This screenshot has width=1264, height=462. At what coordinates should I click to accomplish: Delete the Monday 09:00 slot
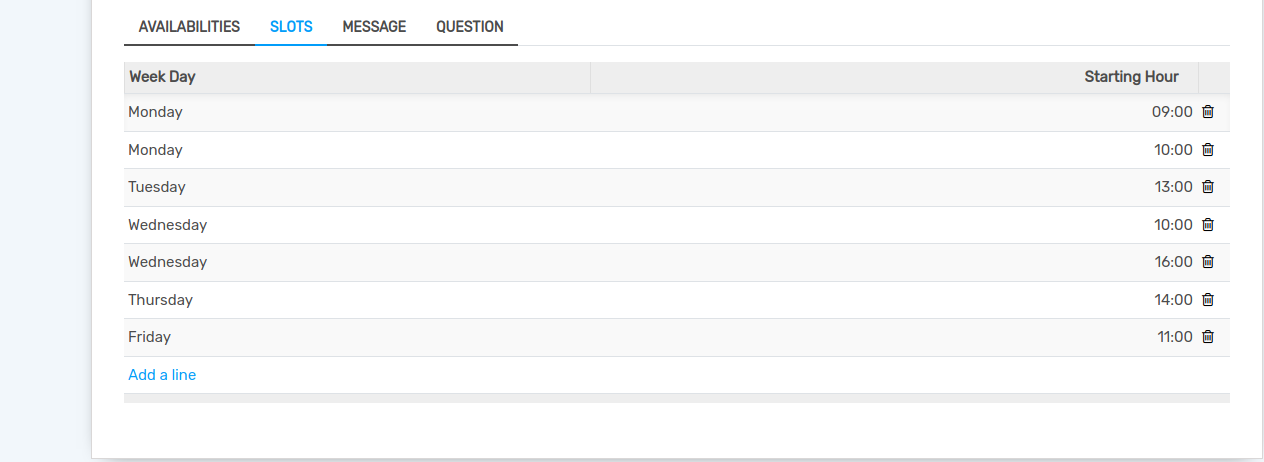pos(1207,112)
